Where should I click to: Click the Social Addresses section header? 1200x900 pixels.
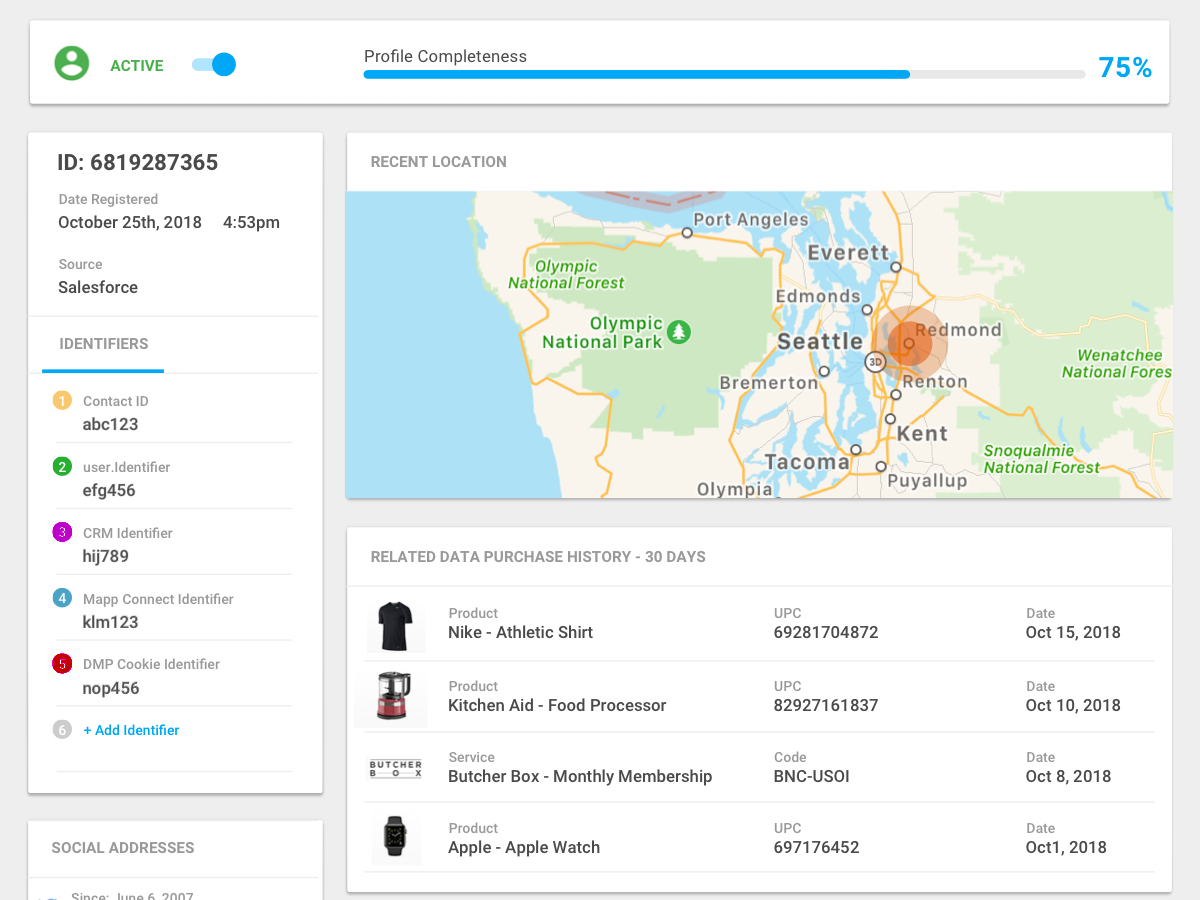click(123, 848)
